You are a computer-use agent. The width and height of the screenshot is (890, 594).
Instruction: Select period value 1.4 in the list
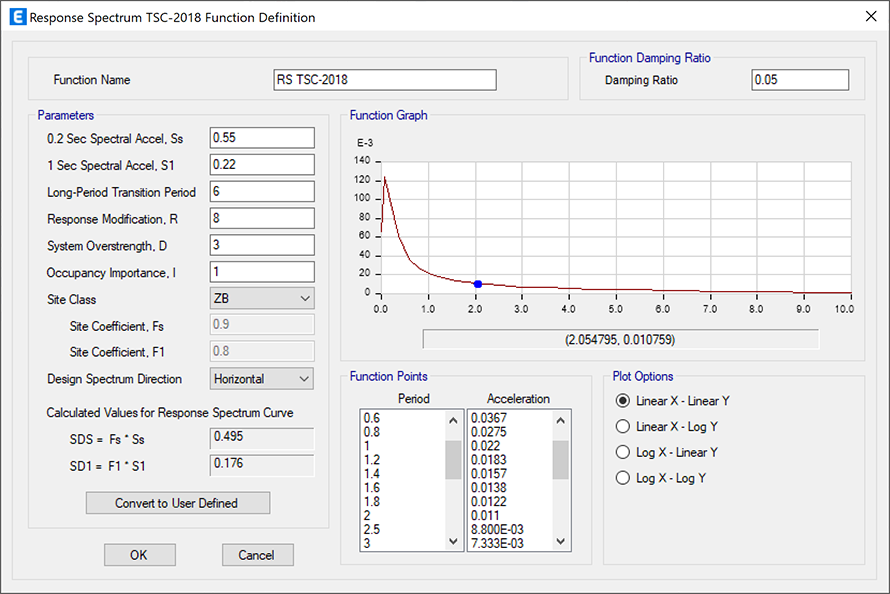[x=372, y=474]
